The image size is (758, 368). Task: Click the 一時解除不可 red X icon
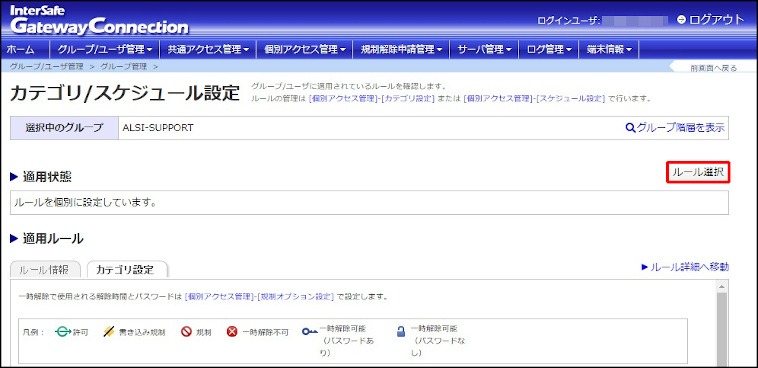pos(233,332)
